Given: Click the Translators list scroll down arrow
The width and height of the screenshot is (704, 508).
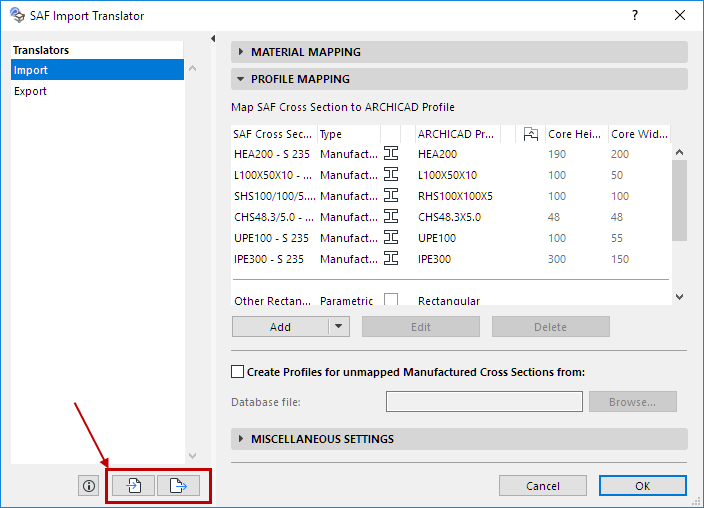Looking at the screenshot, I should click(193, 455).
